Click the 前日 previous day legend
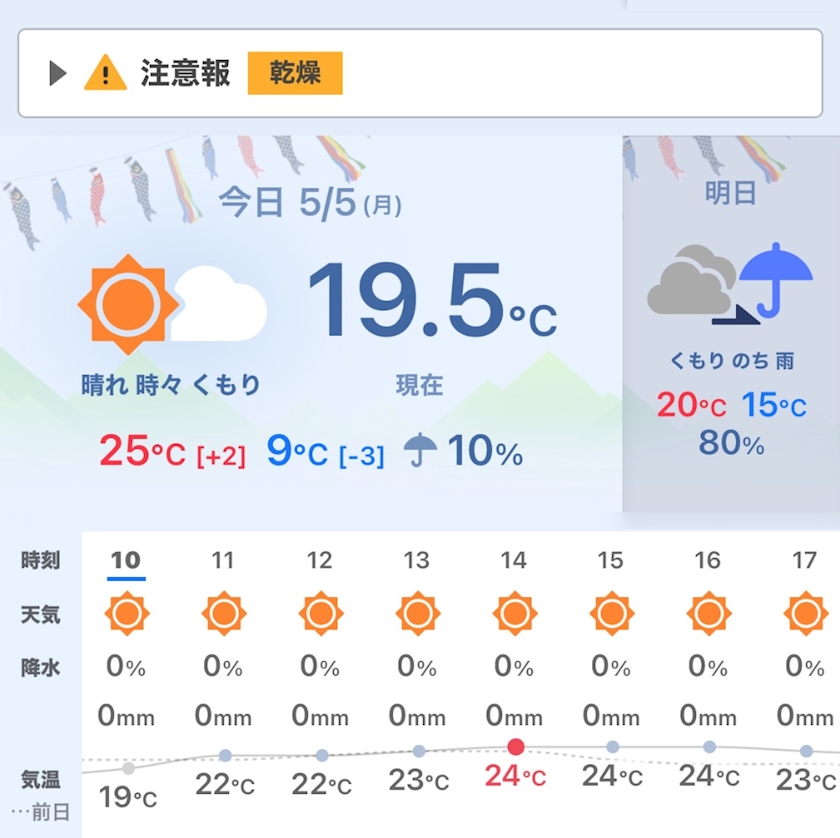840x838 pixels. point(42,812)
